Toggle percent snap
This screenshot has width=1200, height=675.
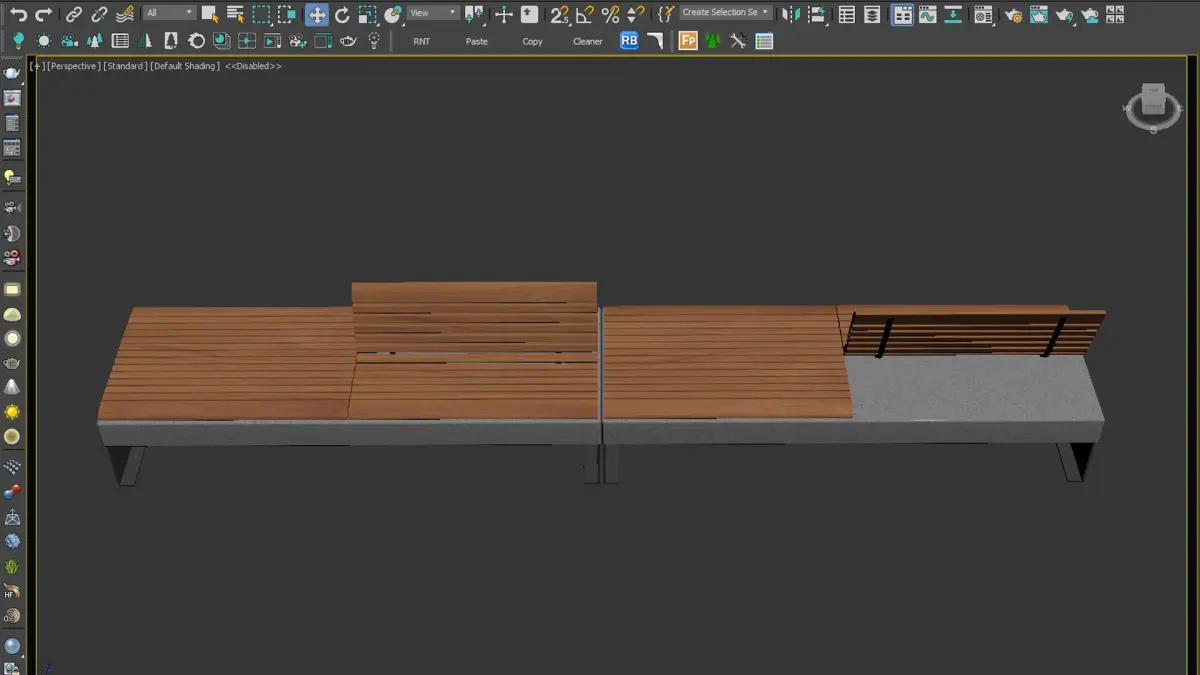(610, 14)
